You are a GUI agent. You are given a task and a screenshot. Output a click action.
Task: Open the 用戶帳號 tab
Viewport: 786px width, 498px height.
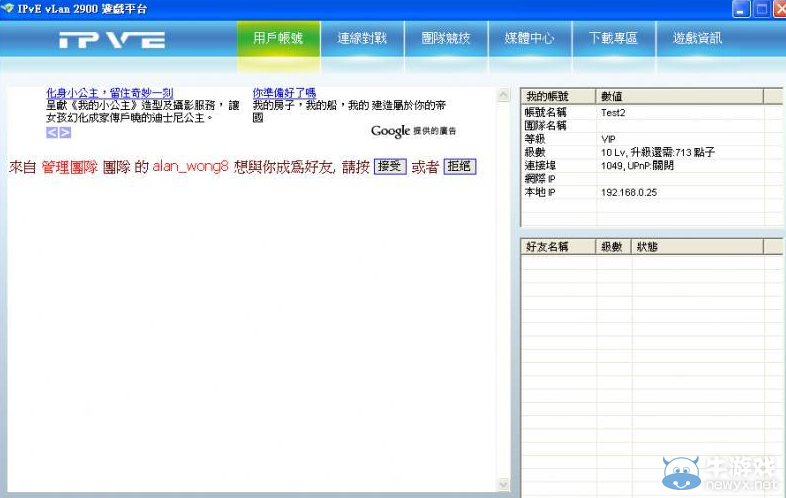pyautogui.click(x=278, y=39)
